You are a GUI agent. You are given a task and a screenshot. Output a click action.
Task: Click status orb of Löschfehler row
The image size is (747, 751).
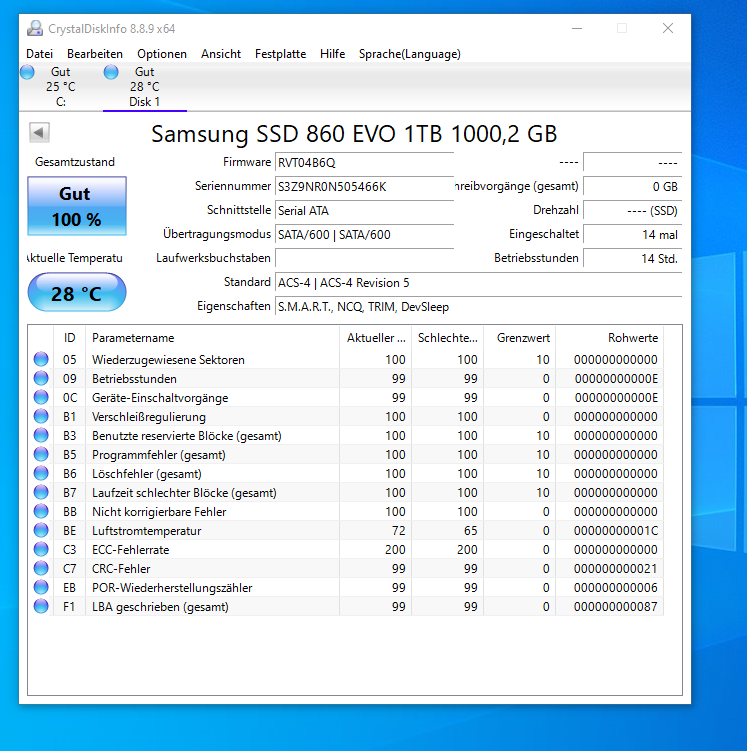point(41,473)
